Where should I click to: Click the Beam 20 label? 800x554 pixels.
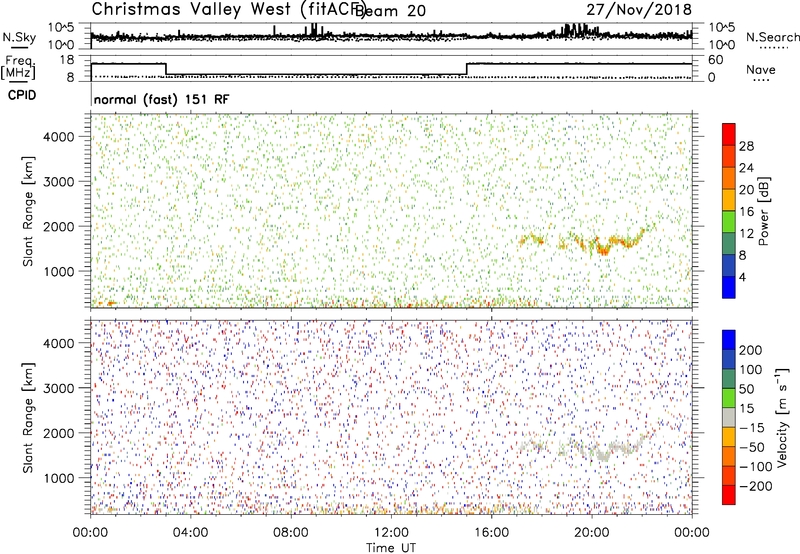(x=390, y=10)
